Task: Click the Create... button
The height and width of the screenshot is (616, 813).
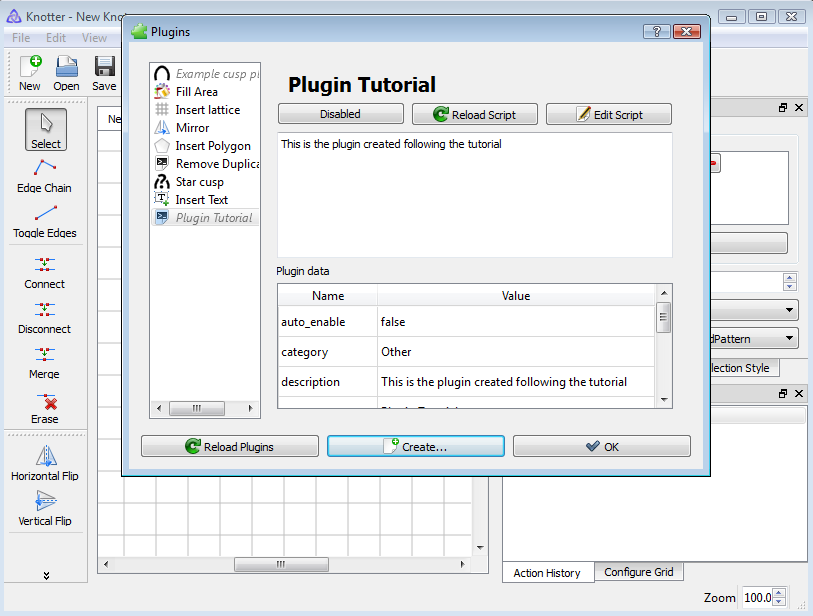Action: tap(416, 446)
